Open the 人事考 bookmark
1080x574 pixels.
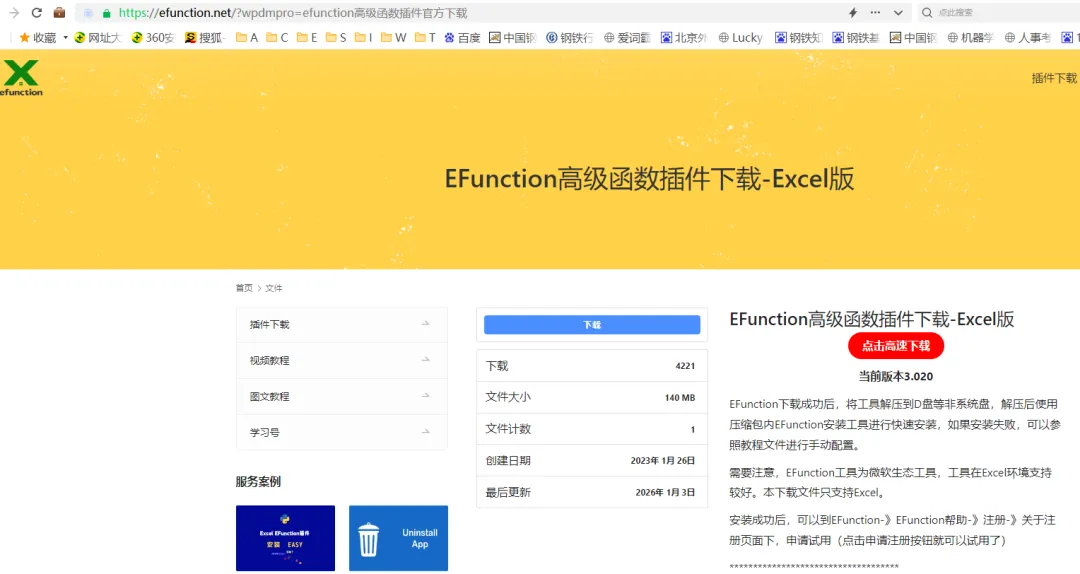pyautogui.click(x=1028, y=37)
